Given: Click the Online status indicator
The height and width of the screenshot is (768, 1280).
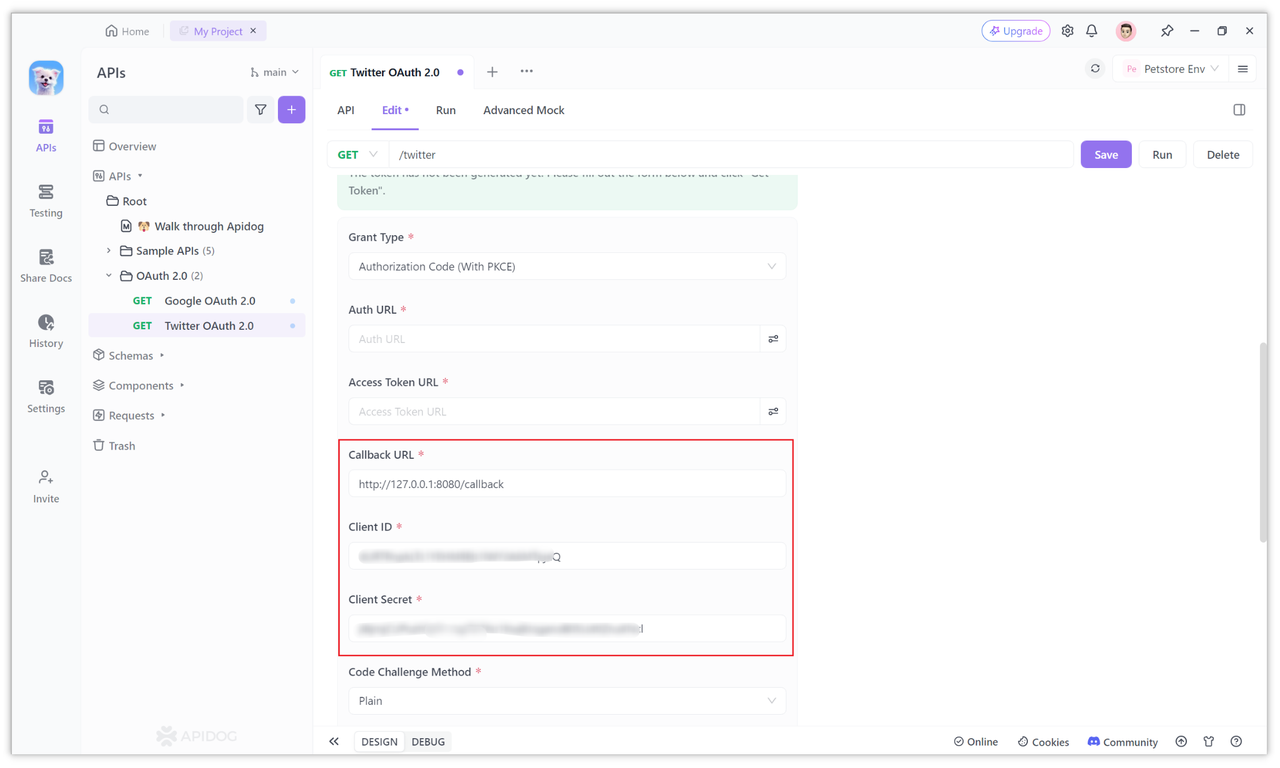Looking at the screenshot, I should [976, 742].
